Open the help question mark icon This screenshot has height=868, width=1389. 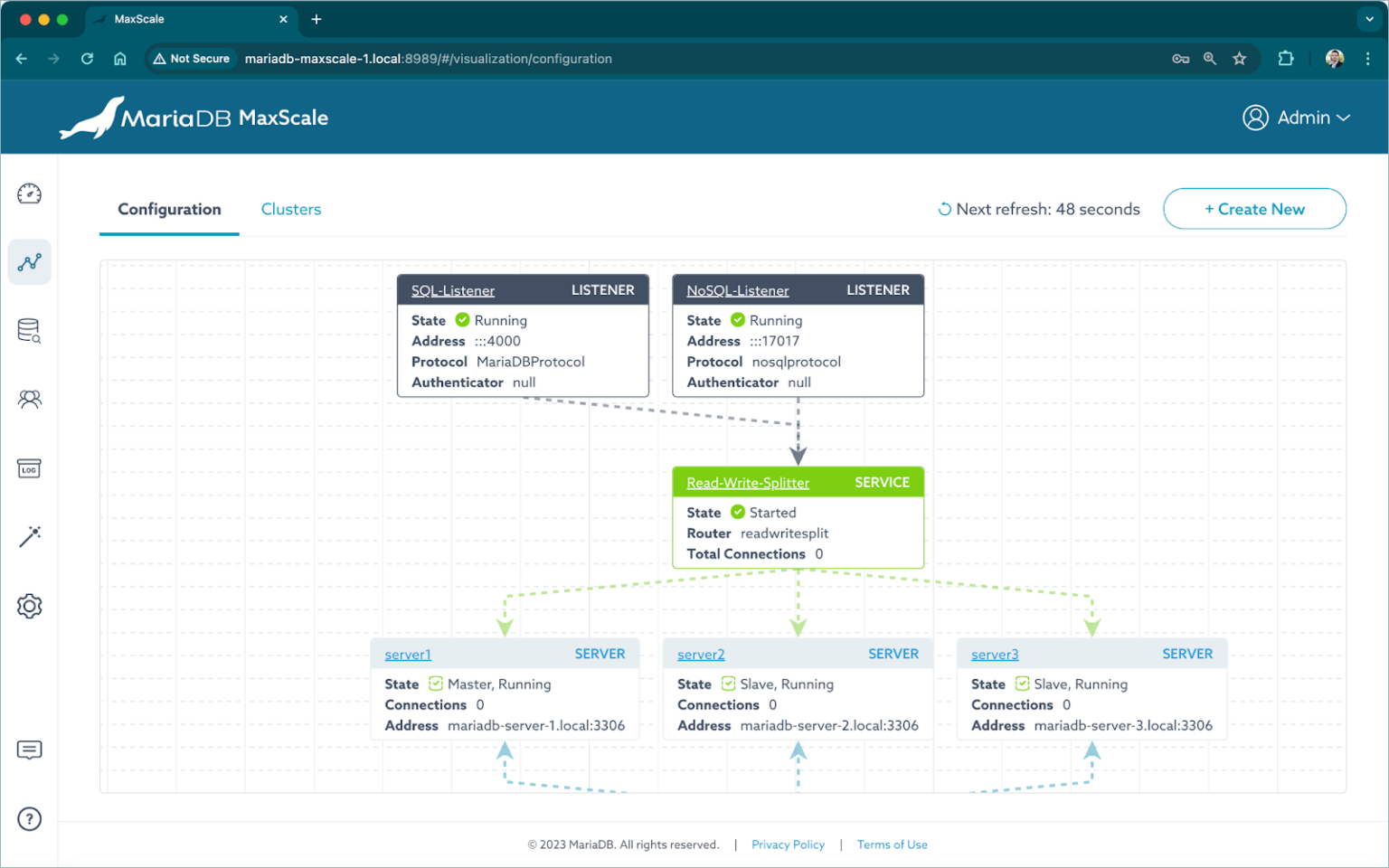point(29,819)
